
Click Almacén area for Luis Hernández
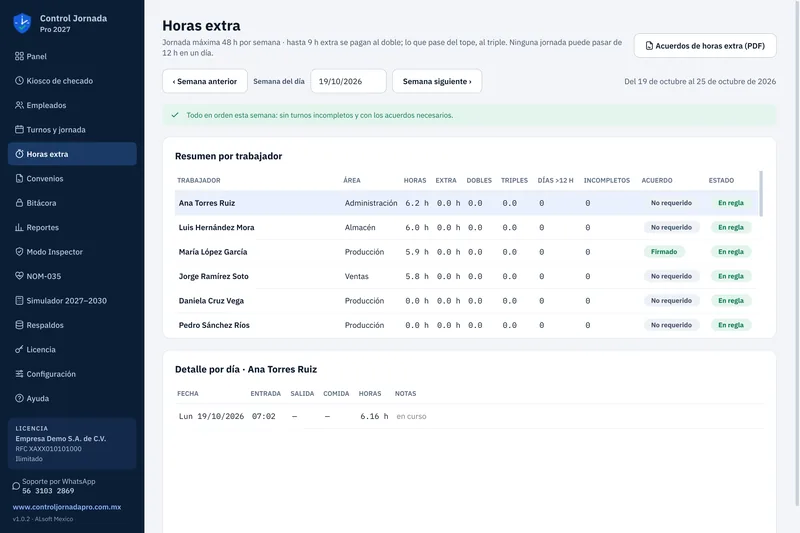click(x=360, y=227)
